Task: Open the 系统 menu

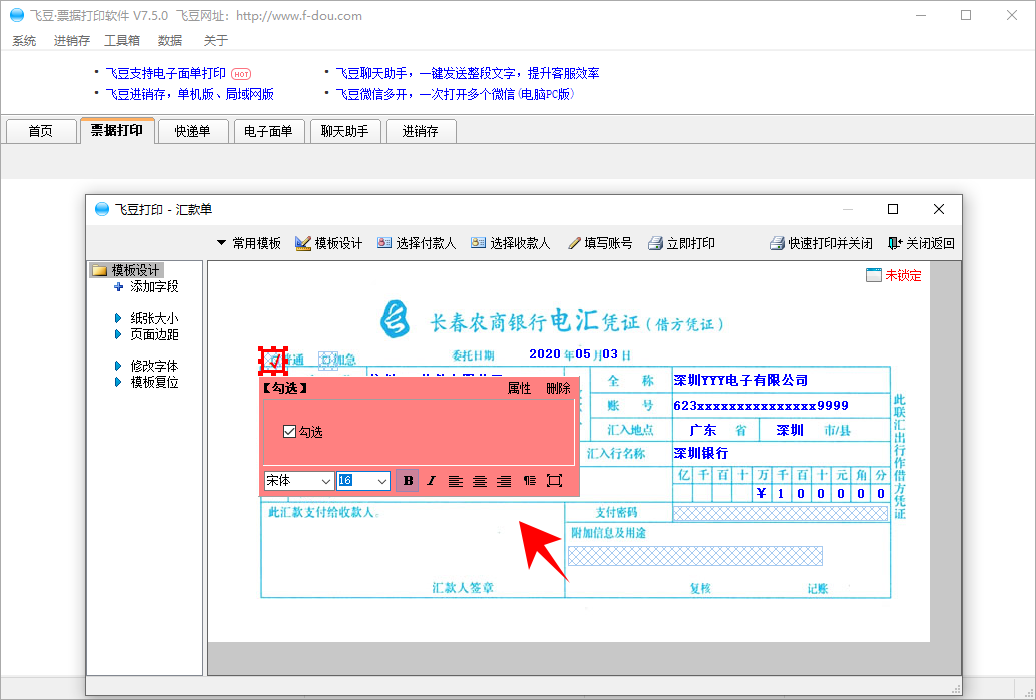Action: click(24, 40)
